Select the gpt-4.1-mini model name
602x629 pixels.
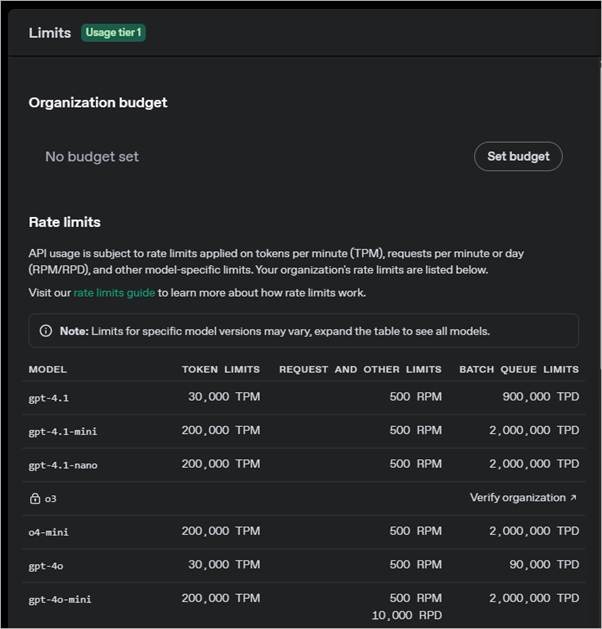[63, 432]
